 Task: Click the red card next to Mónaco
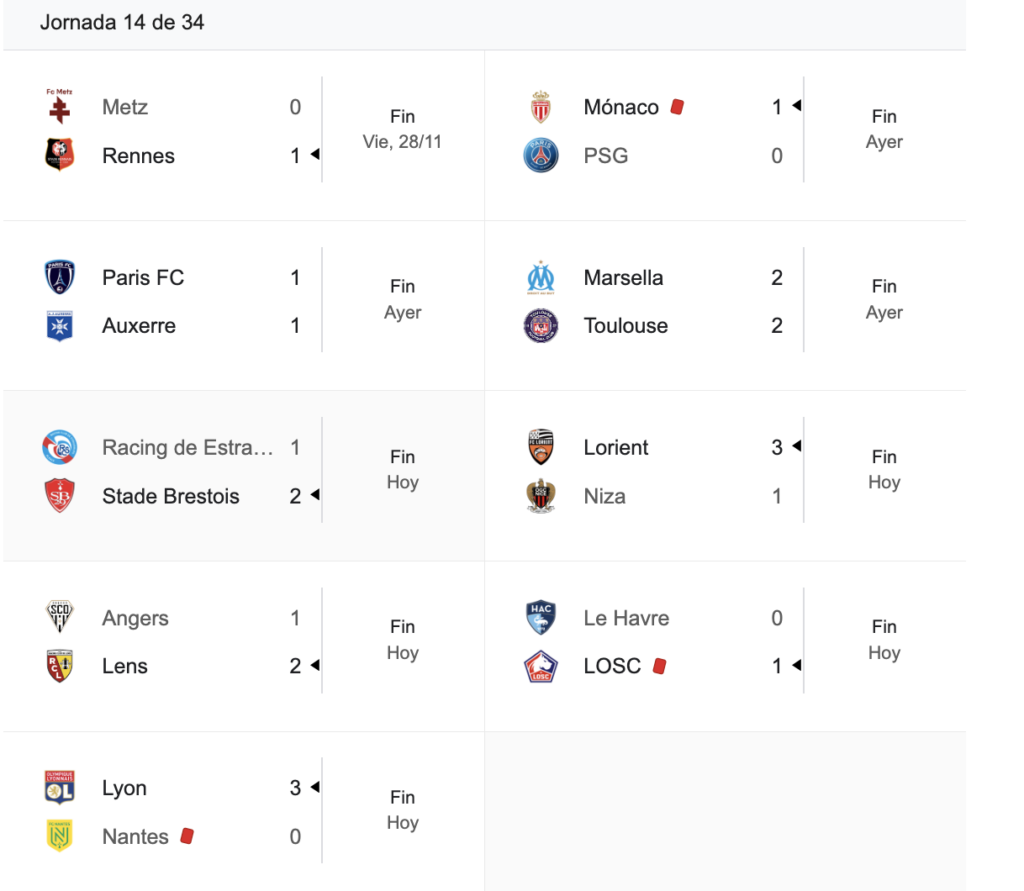coord(677,106)
